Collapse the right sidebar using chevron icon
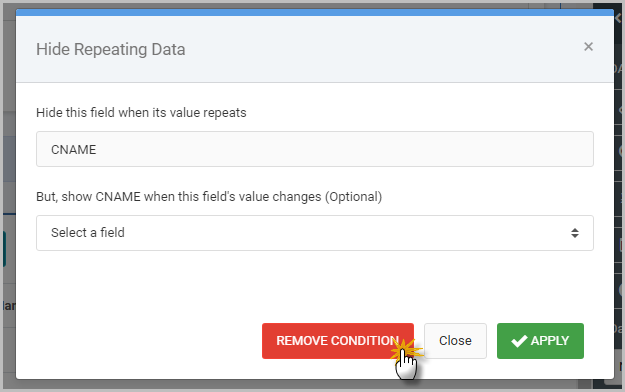Image resolution: width=625 pixels, height=392 pixels. (619, 18)
